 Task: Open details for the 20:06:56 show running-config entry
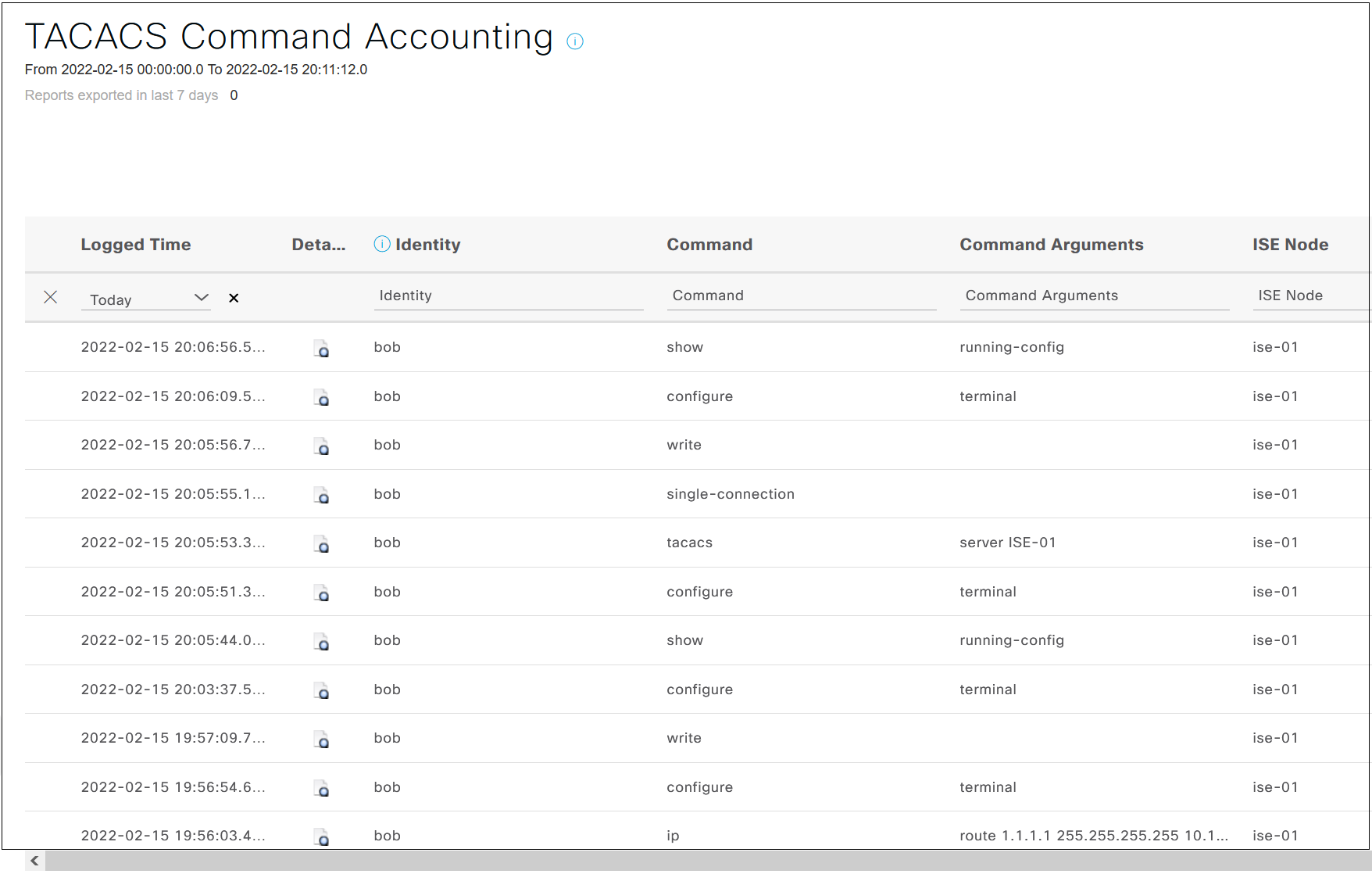click(323, 349)
